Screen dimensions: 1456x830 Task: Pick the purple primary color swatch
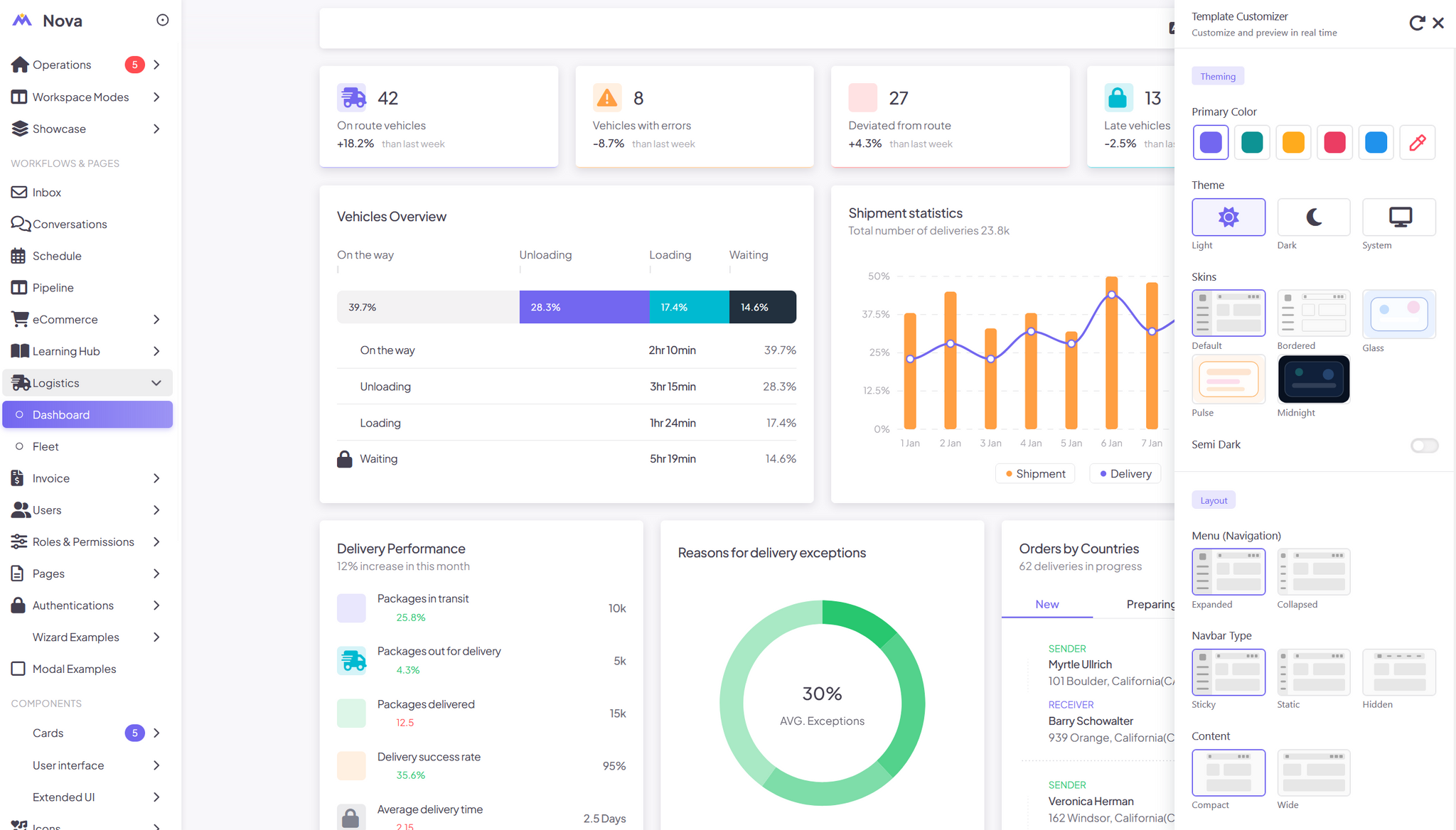[x=1211, y=142]
